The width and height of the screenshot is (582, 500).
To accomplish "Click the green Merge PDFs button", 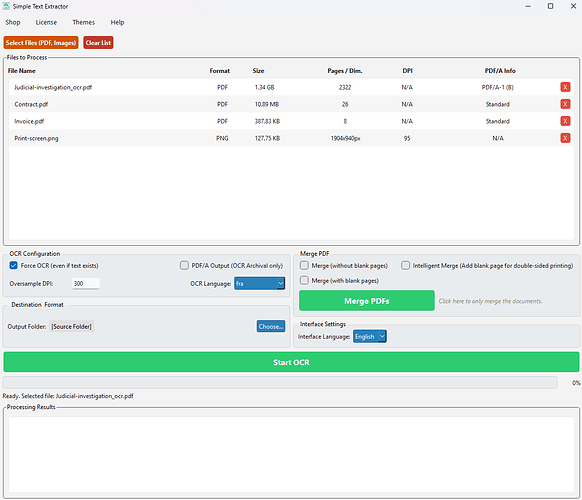I will [367, 301].
